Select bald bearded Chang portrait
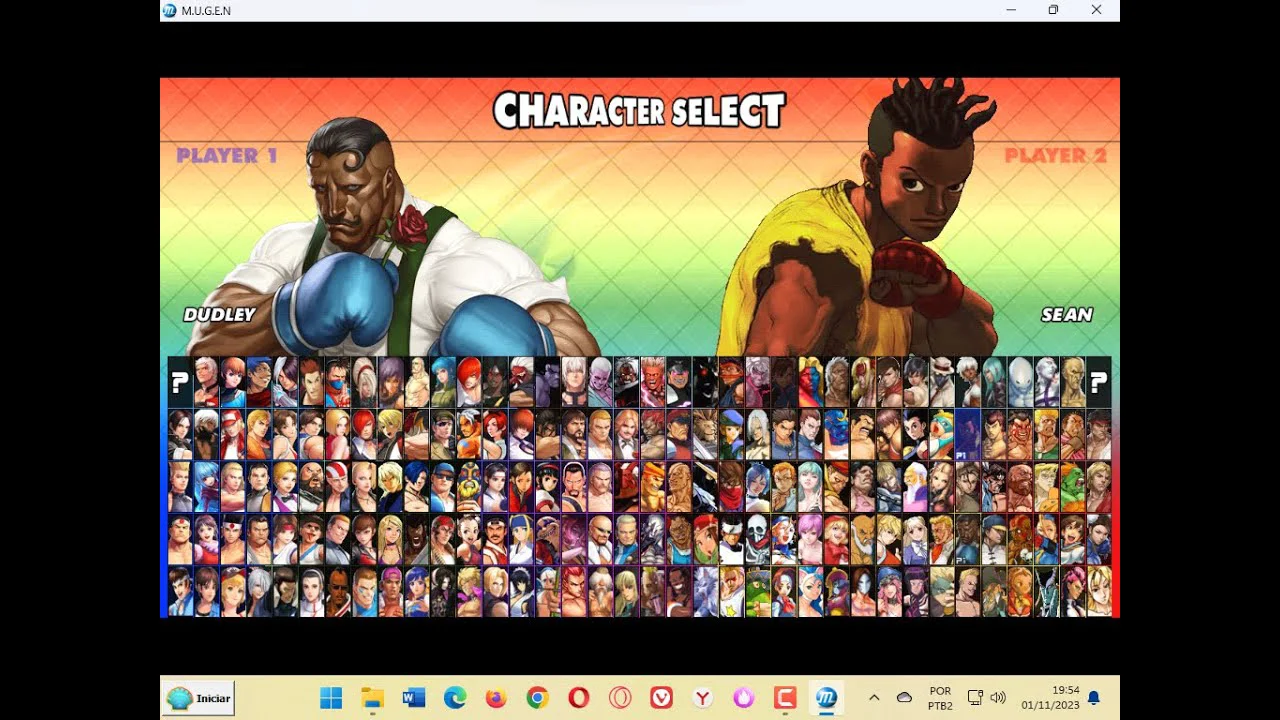Image resolution: width=1280 pixels, height=720 pixels. [x=311, y=487]
